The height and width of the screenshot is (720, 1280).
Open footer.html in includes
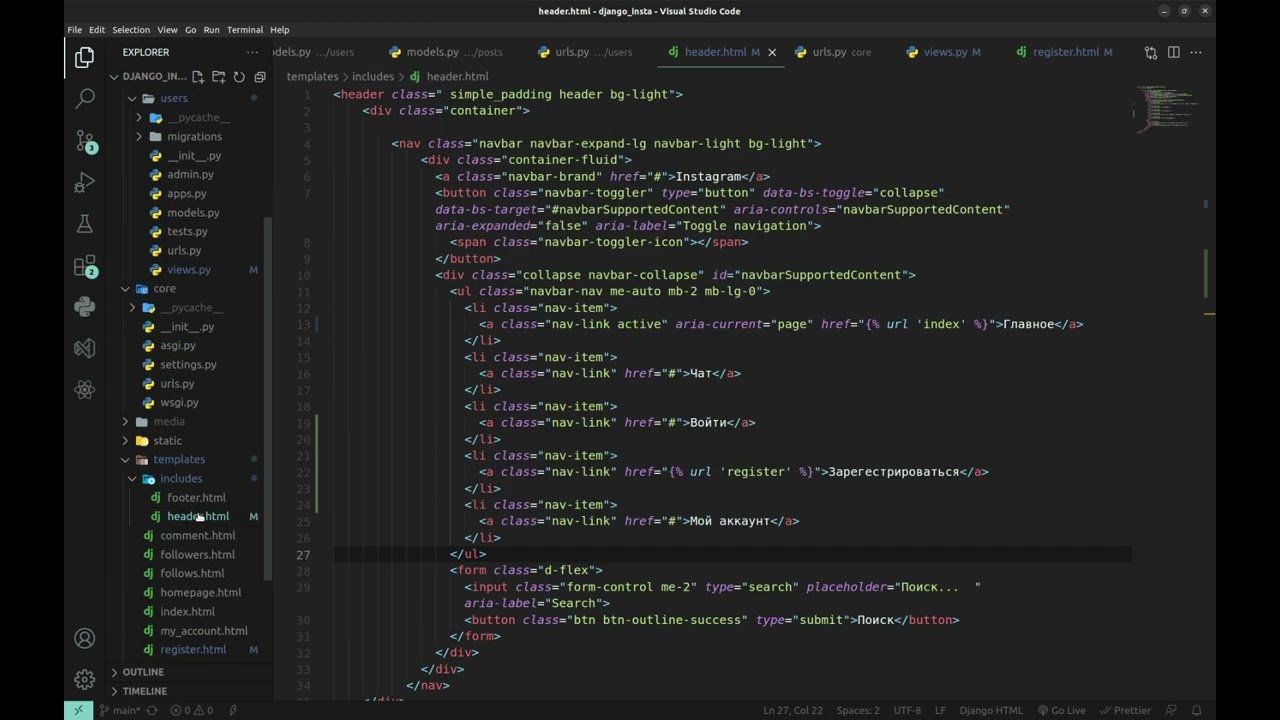pos(196,497)
